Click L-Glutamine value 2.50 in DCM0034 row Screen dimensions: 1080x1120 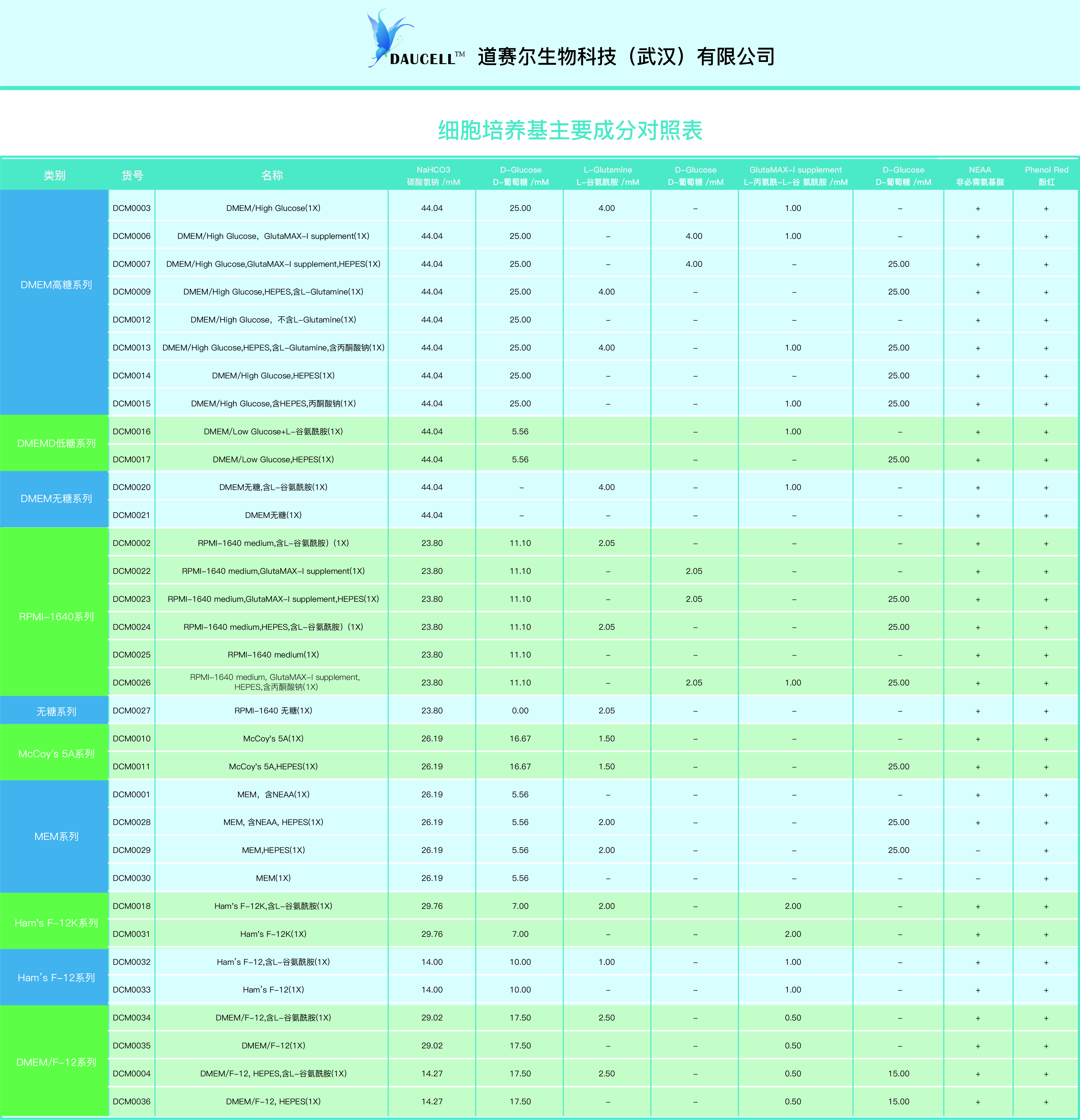[607, 1018]
